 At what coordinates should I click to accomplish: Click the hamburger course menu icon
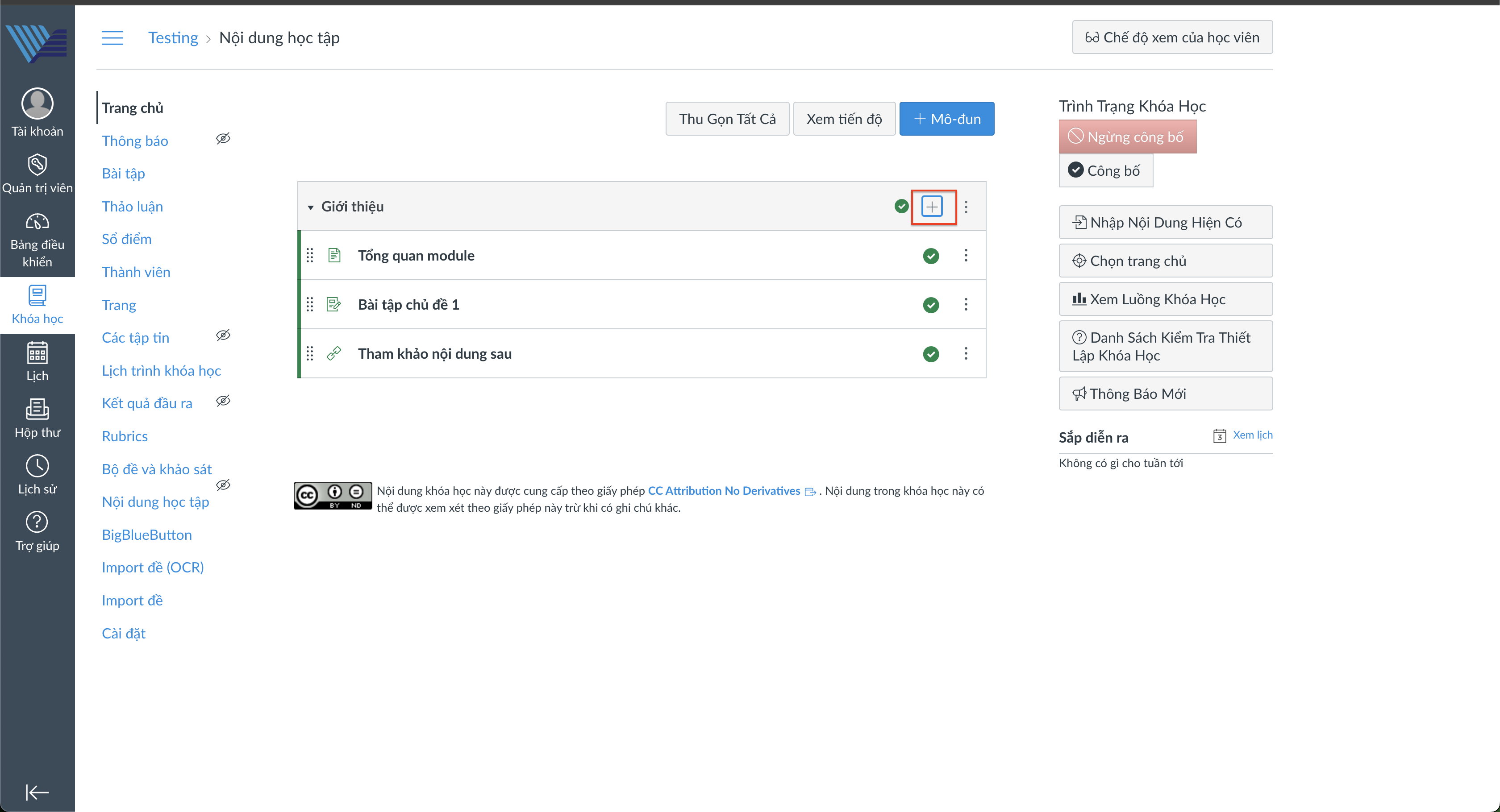[112, 38]
